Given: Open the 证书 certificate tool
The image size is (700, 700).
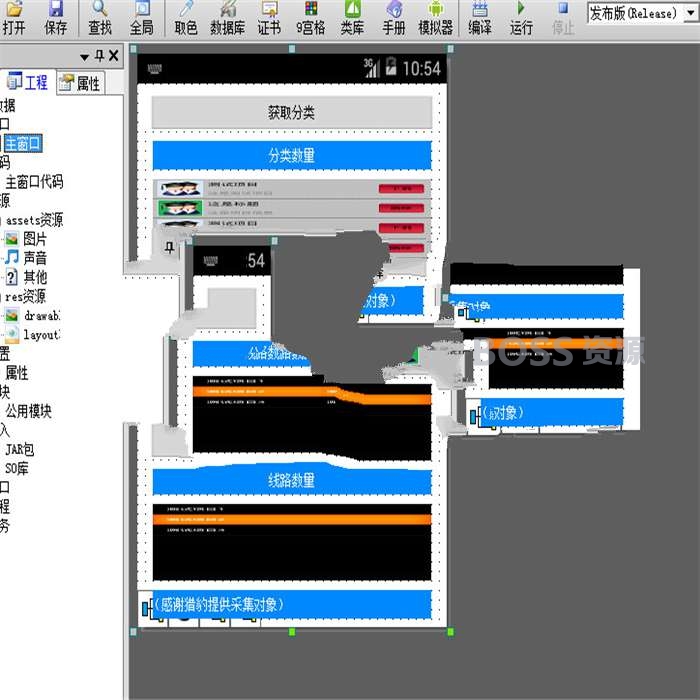Looking at the screenshot, I should (269, 18).
